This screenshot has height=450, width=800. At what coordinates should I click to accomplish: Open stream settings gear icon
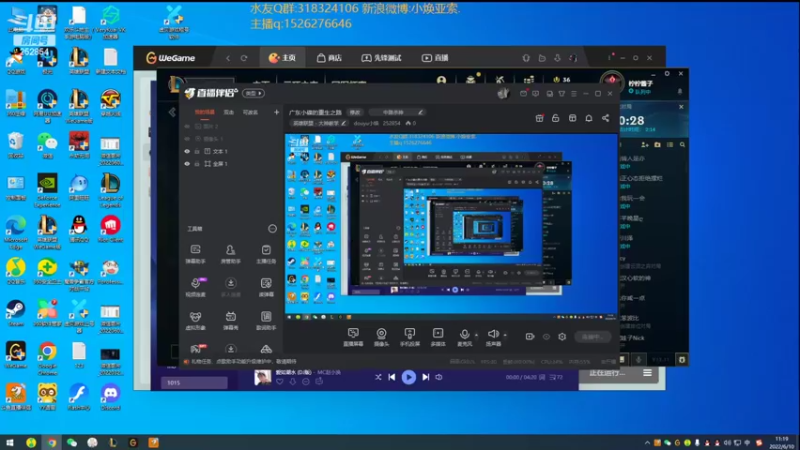tap(562, 337)
